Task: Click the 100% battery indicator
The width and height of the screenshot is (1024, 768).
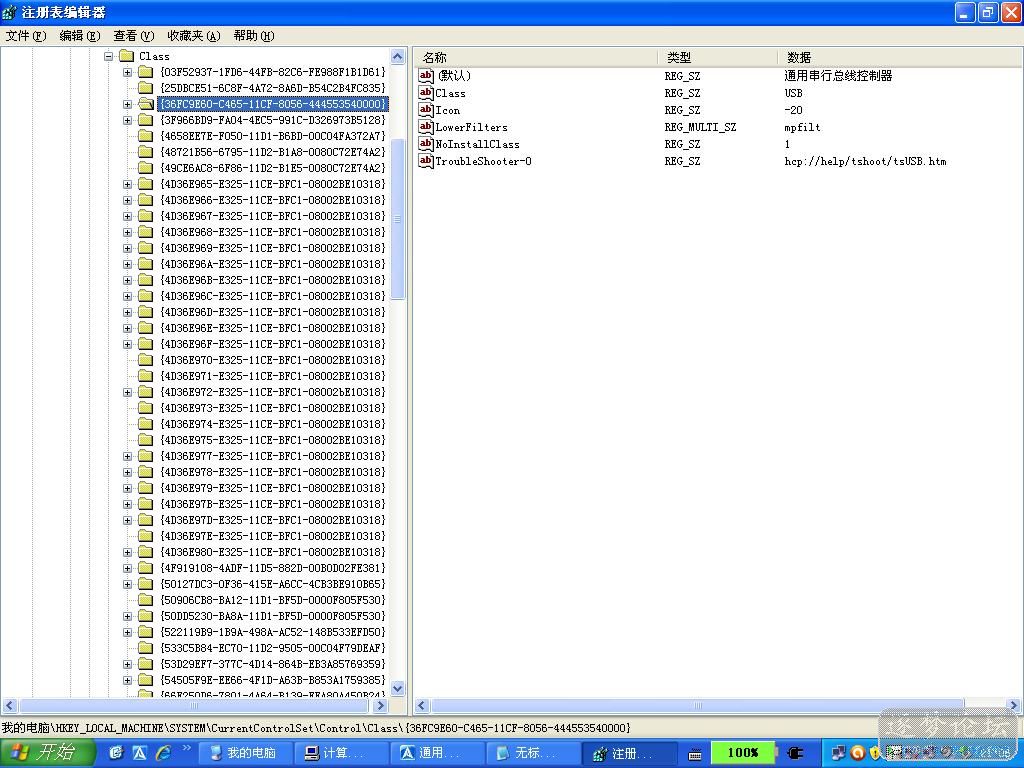Action: point(743,753)
